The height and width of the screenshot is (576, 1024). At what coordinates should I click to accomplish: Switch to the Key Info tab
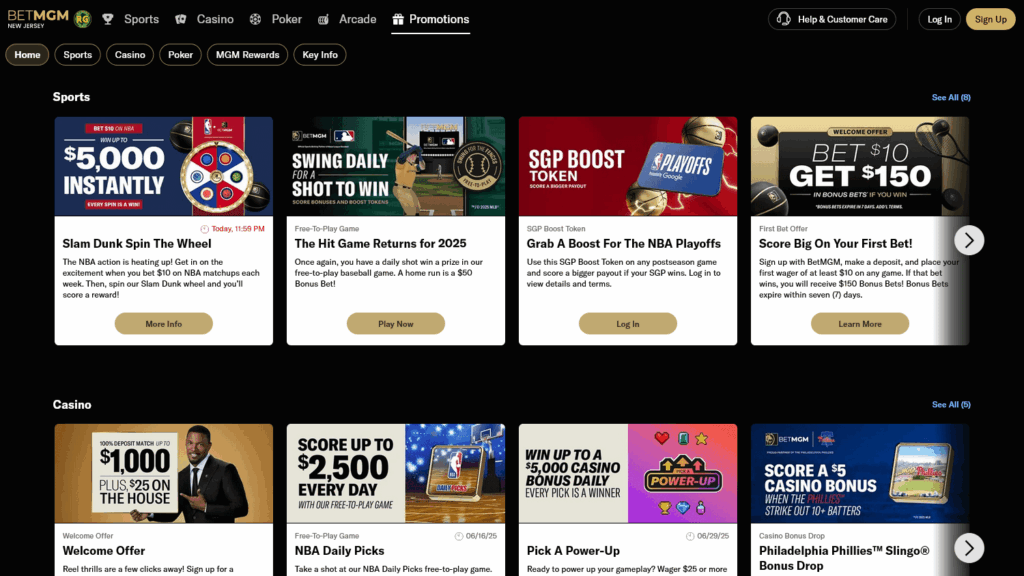tap(320, 55)
